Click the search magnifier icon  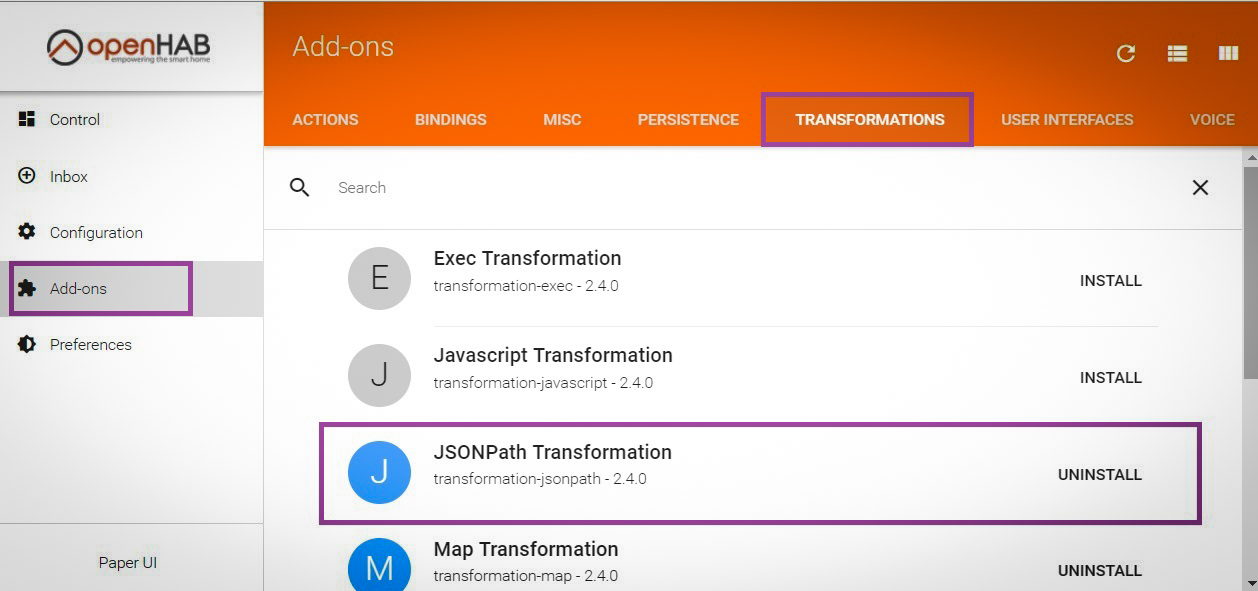(x=299, y=187)
